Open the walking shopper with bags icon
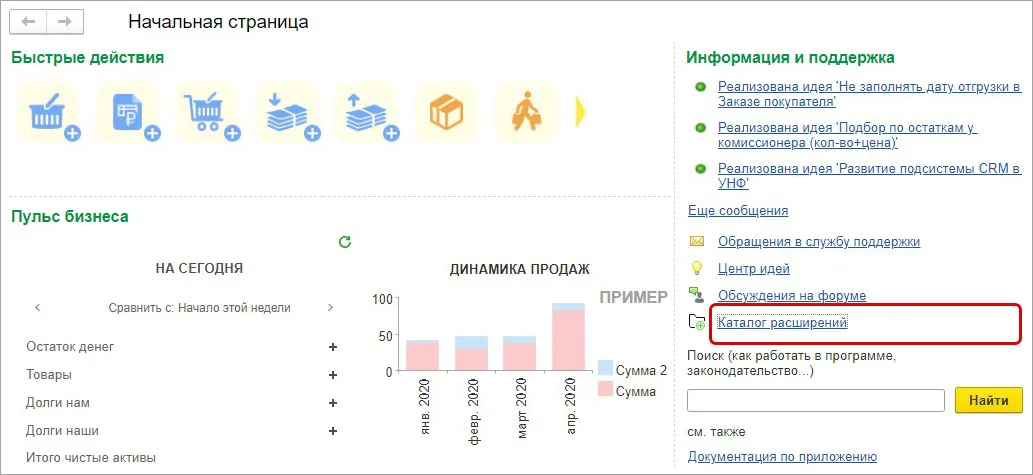Screen dimensions: 1033x475 (526, 113)
